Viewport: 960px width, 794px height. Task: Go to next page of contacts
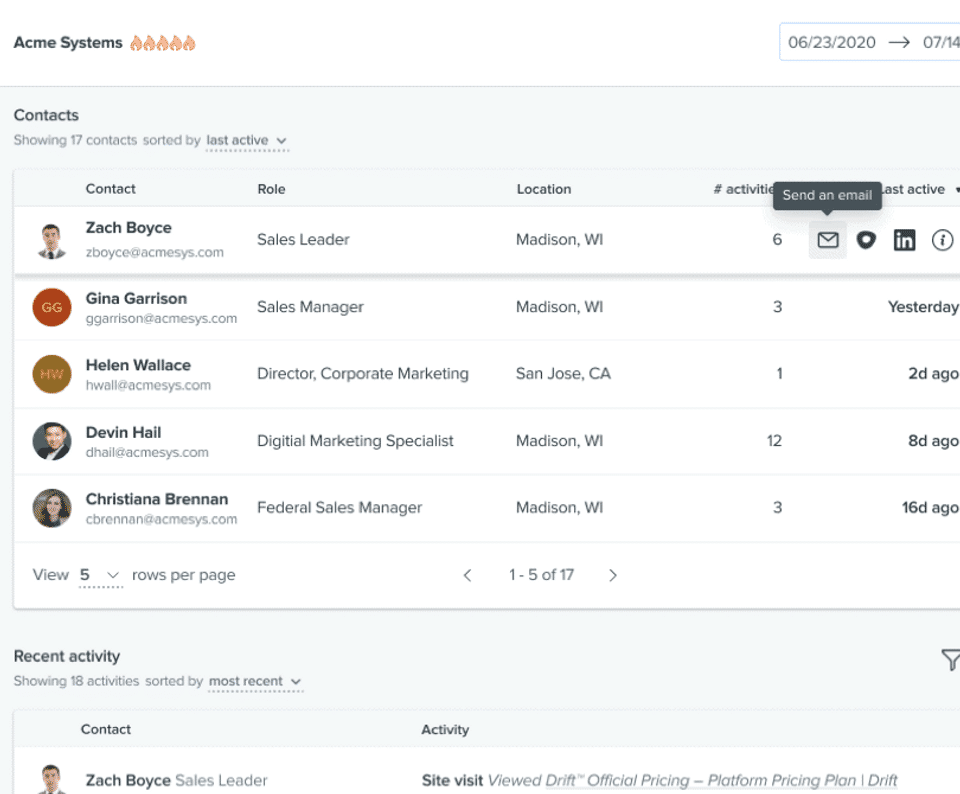click(613, 575)
